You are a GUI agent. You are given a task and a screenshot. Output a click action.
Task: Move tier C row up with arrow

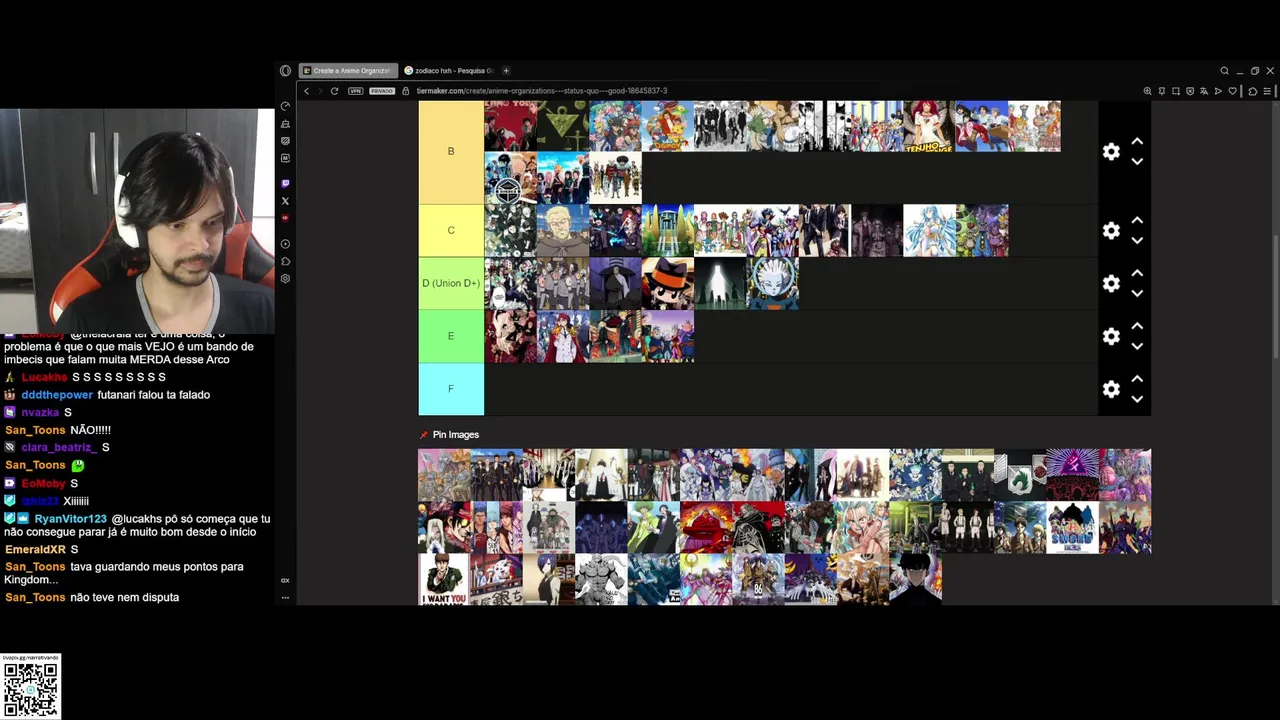coord(1137,221)
